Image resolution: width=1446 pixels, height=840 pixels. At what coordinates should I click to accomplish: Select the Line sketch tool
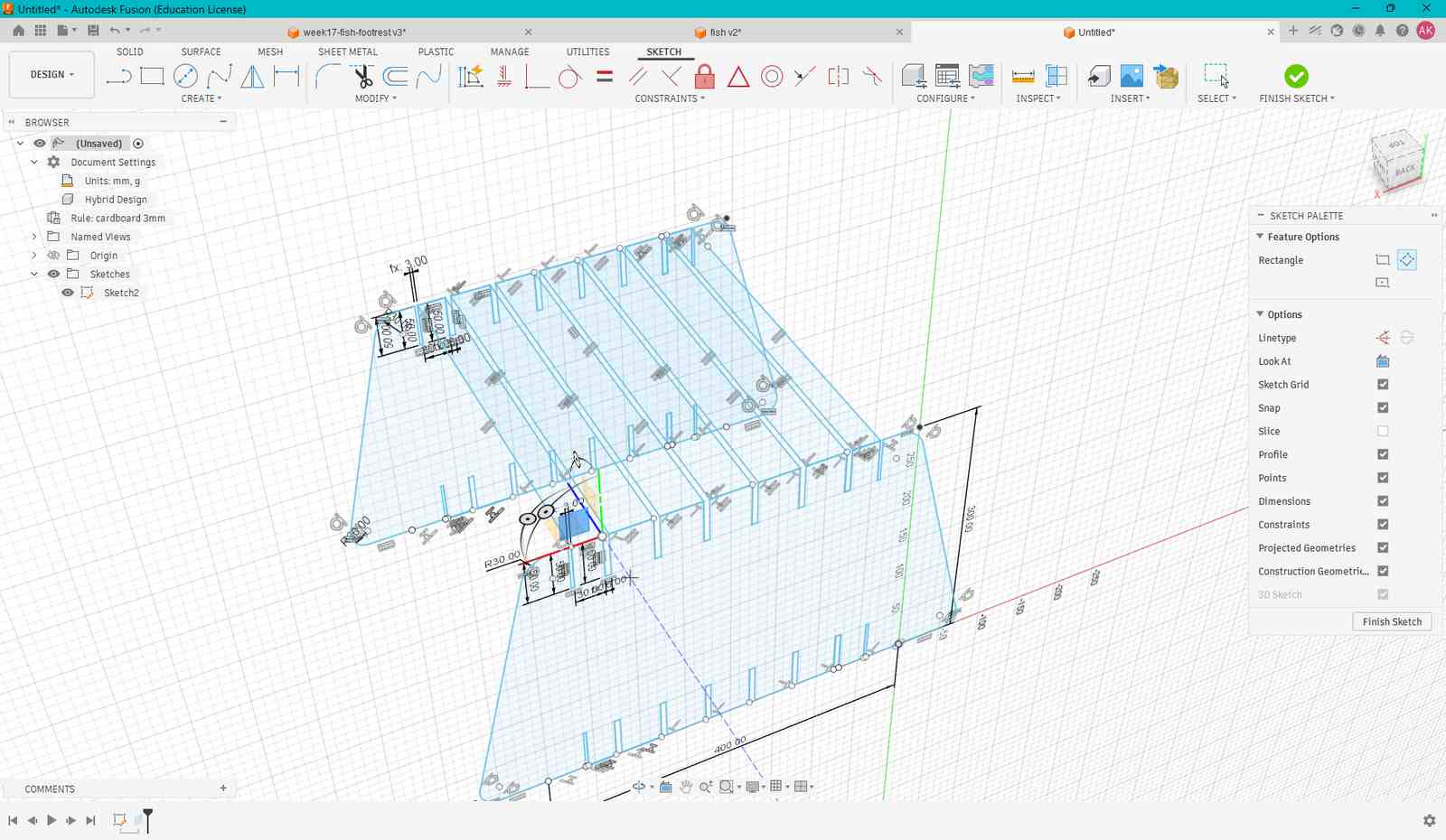(x=118, y=77)
